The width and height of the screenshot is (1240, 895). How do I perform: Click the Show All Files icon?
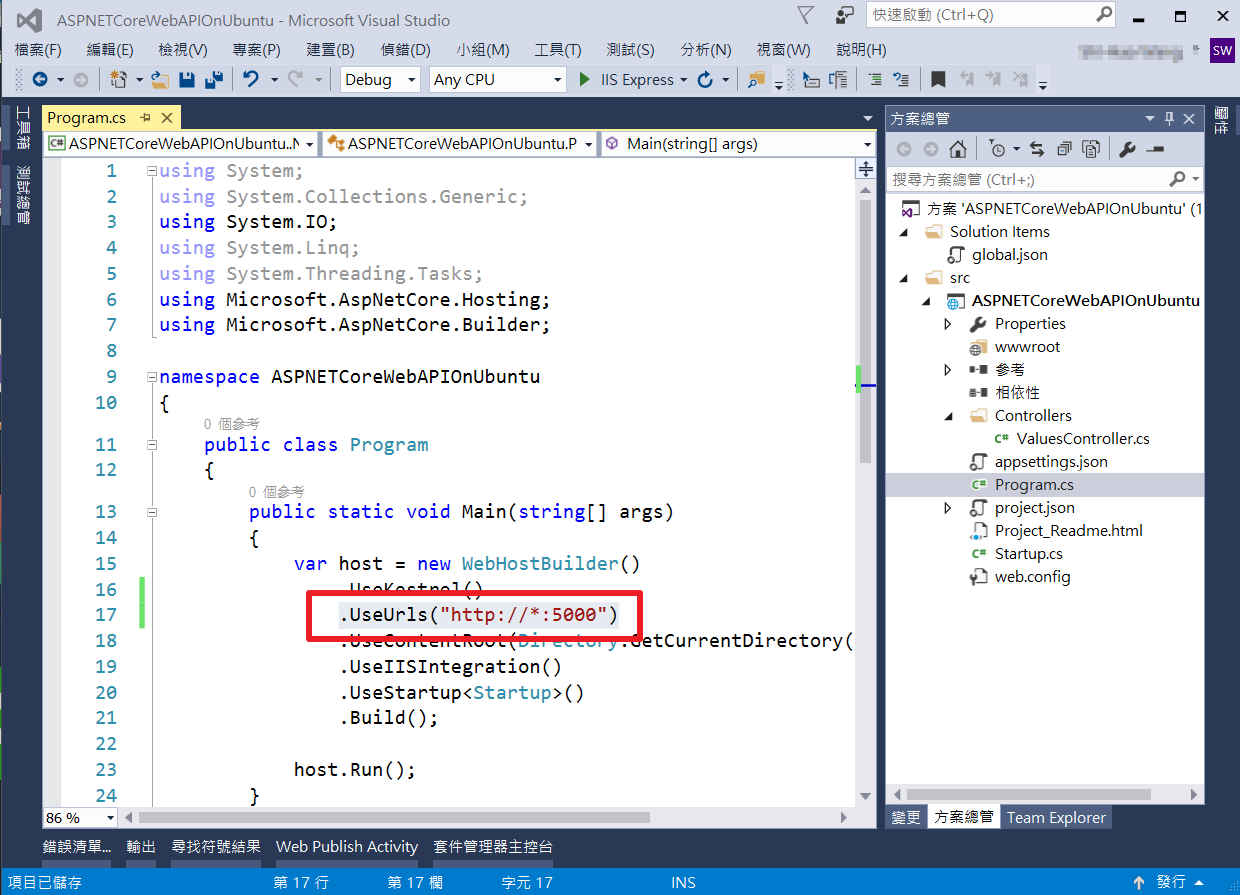point(1091,149)
